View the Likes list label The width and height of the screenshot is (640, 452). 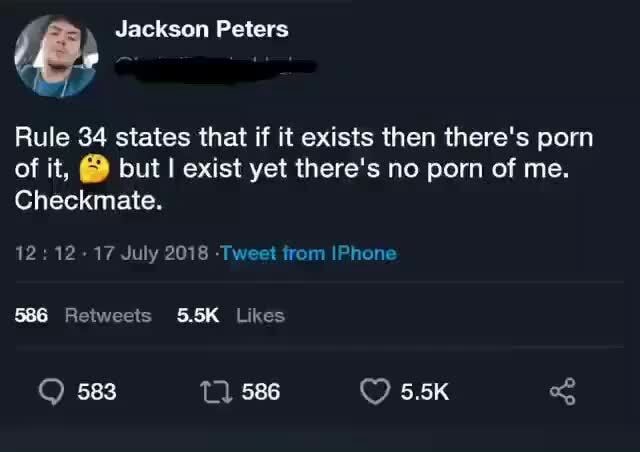tap(260, 315)
